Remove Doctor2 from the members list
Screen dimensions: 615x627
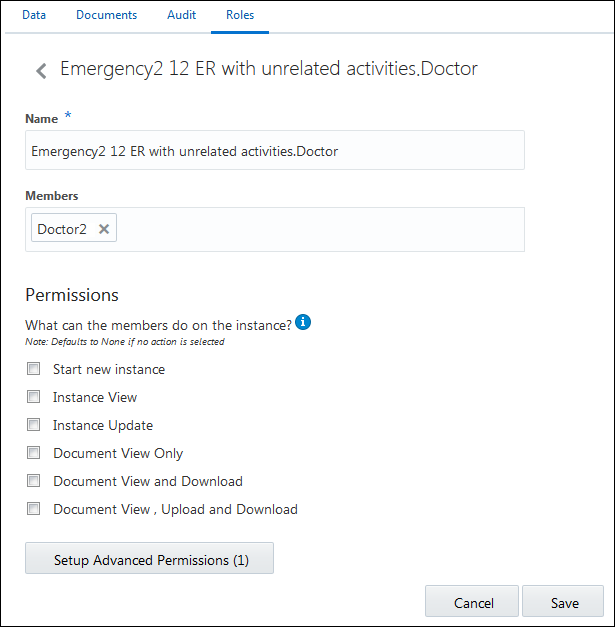104,229
